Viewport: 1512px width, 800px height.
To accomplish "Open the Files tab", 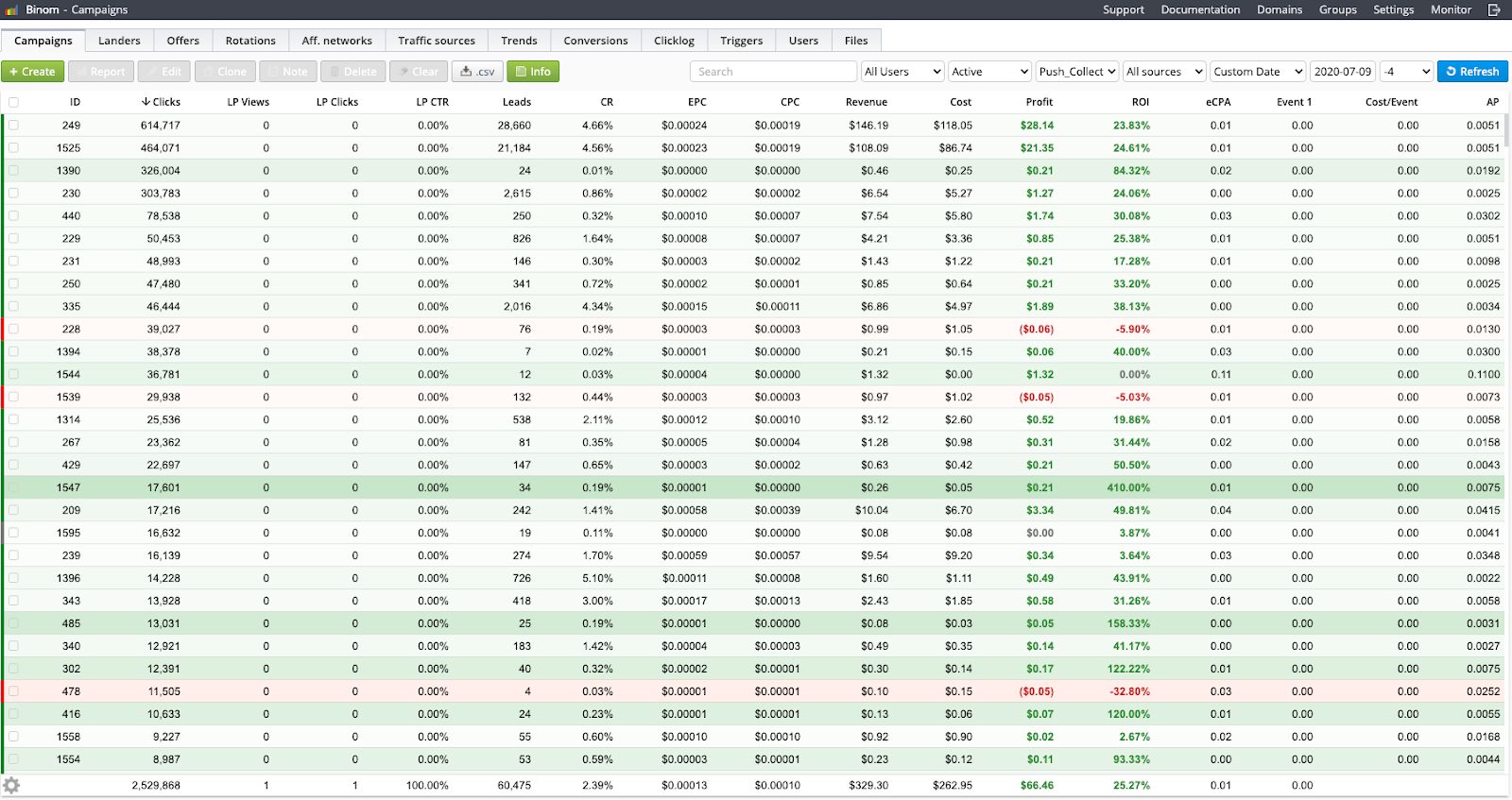I will click(856, 41).
